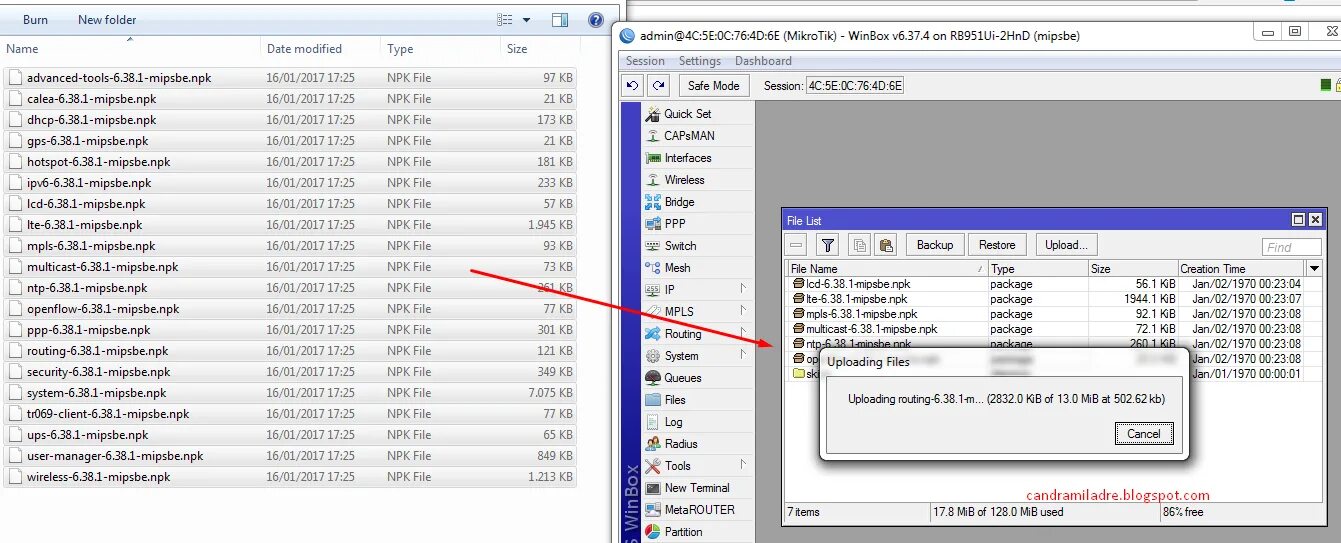Click New folder in Explorer toolbar
This screenshot has height=543, width=1341.
107,20
